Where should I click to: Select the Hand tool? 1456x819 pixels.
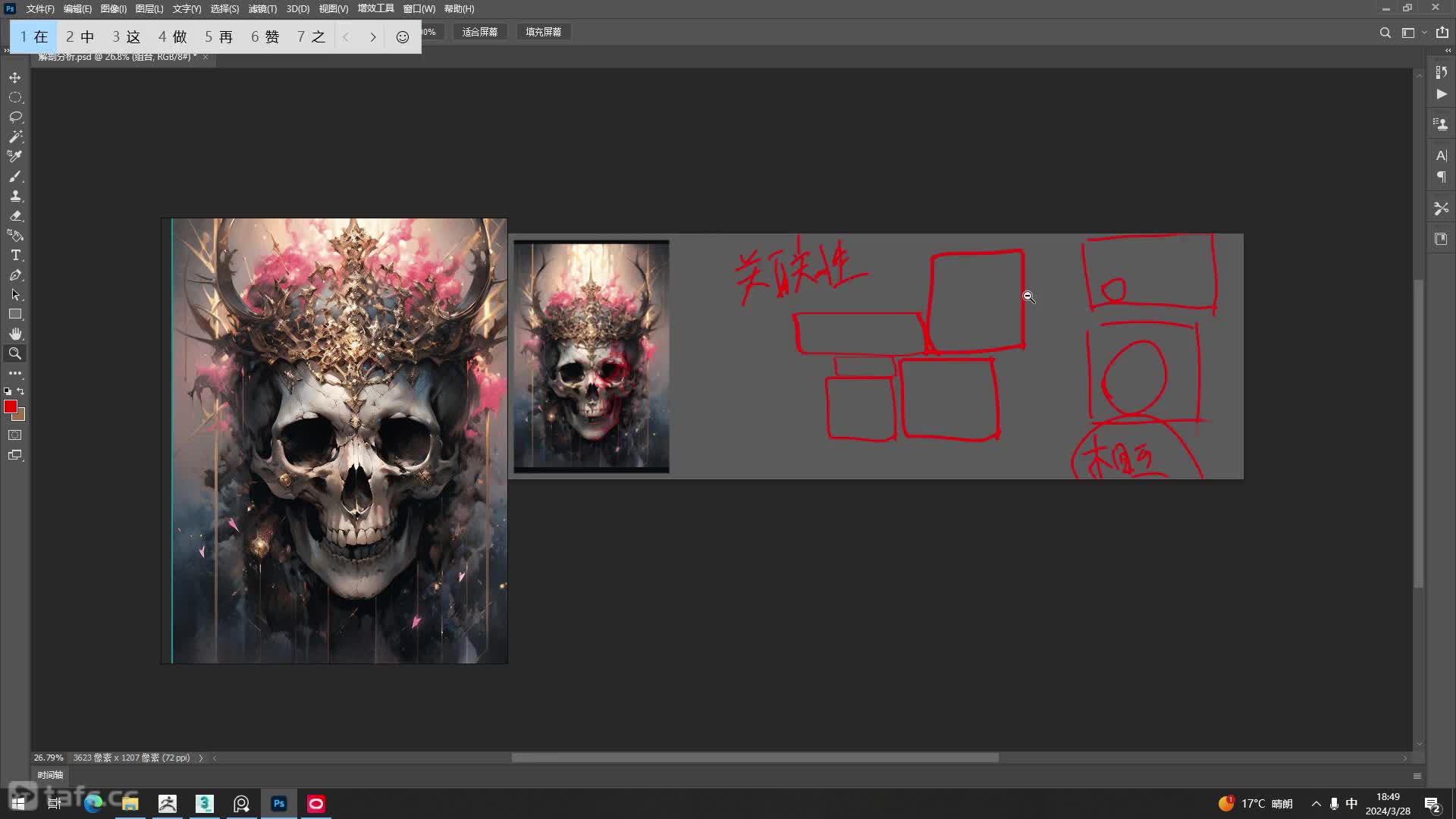click(x=15, y=334)
